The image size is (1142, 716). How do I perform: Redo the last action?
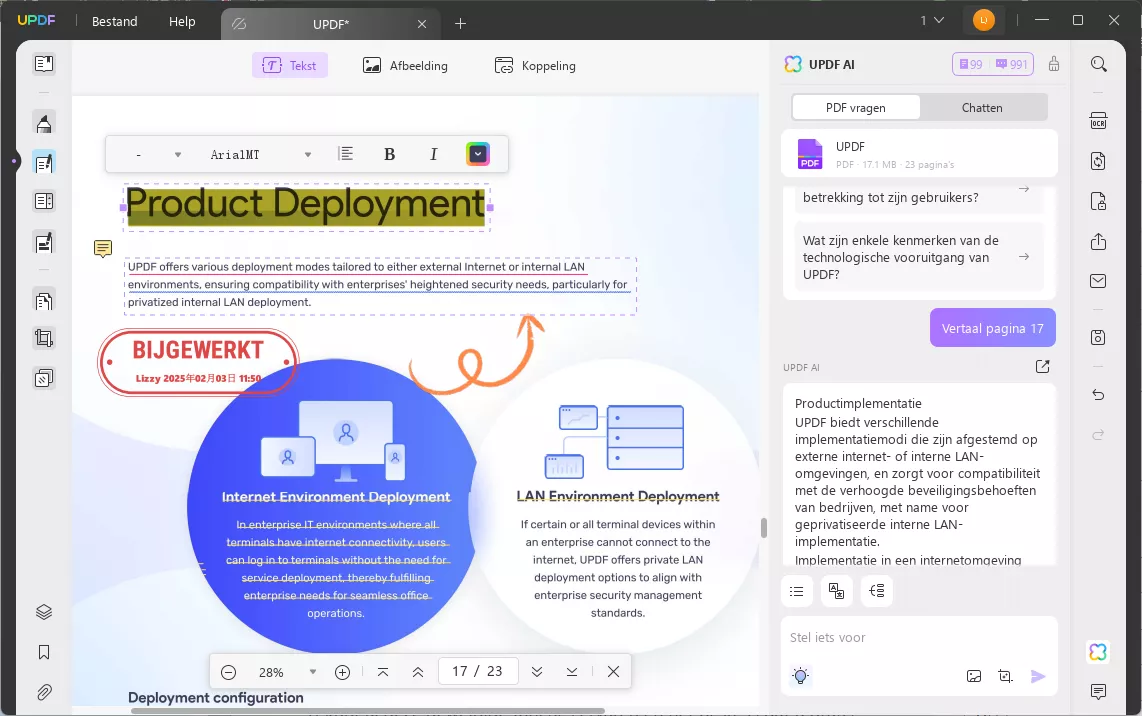[x=1098, y=435]
